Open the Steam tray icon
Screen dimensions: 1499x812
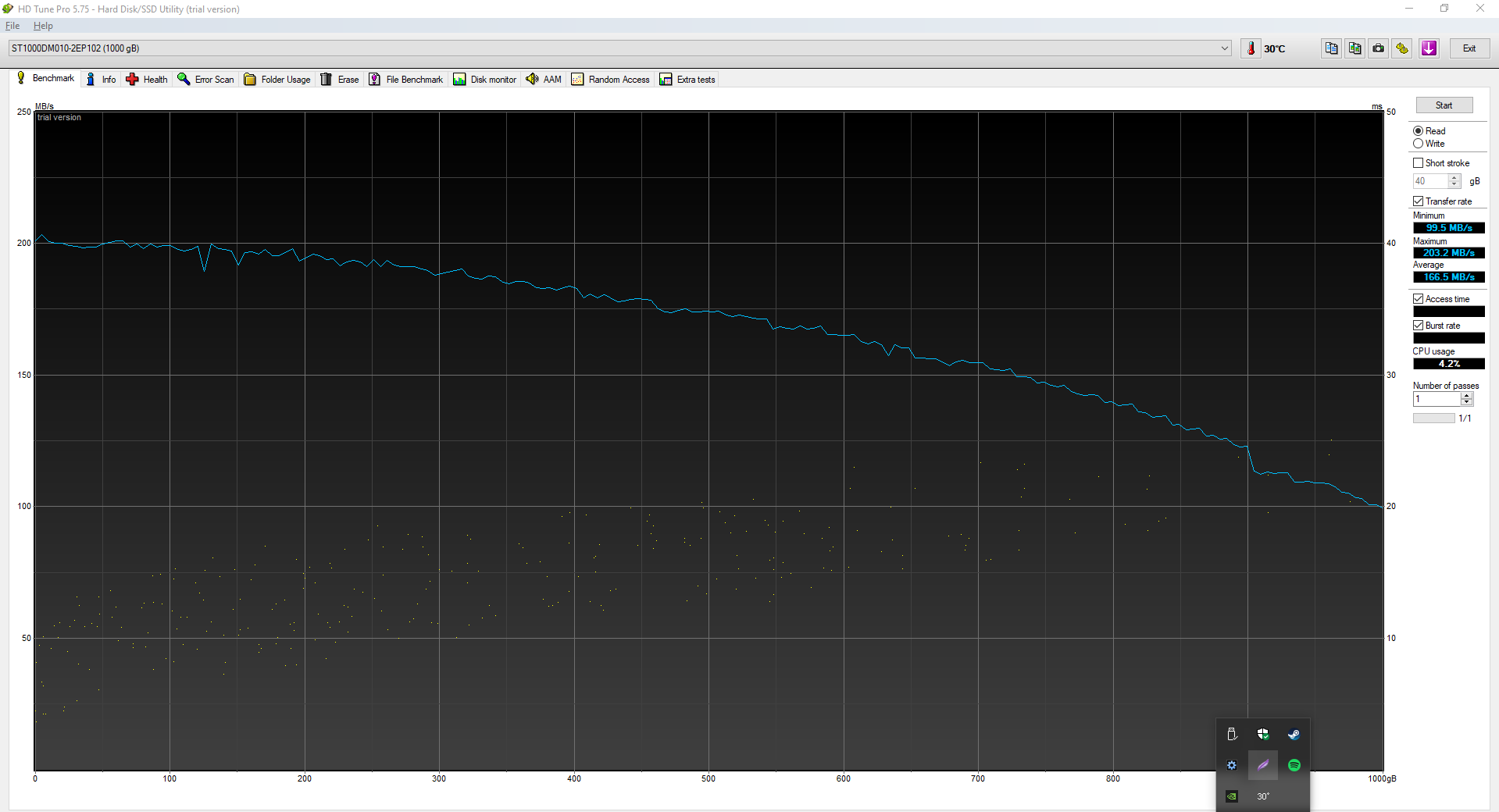[1294, 734]
